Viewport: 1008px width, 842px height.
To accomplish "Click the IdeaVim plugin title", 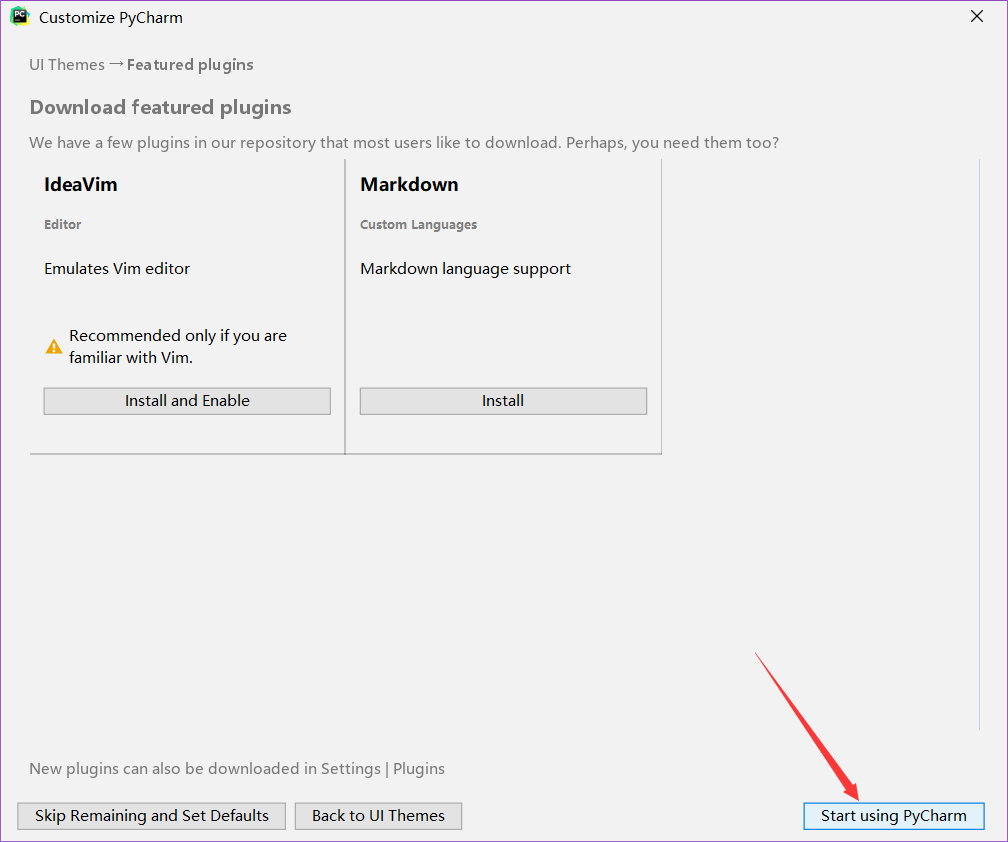I will (x=81, y=184).
